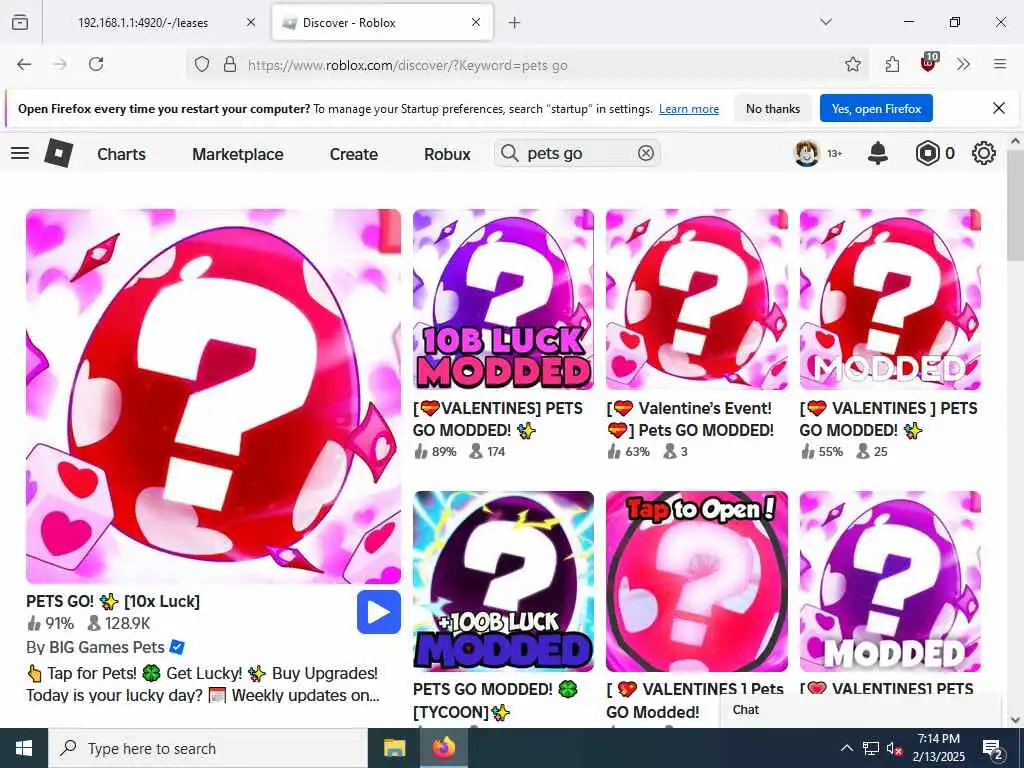The image size is (1024, 768).
Task: Clear the Roblox search field with X icon
Action: coord(645,153)
